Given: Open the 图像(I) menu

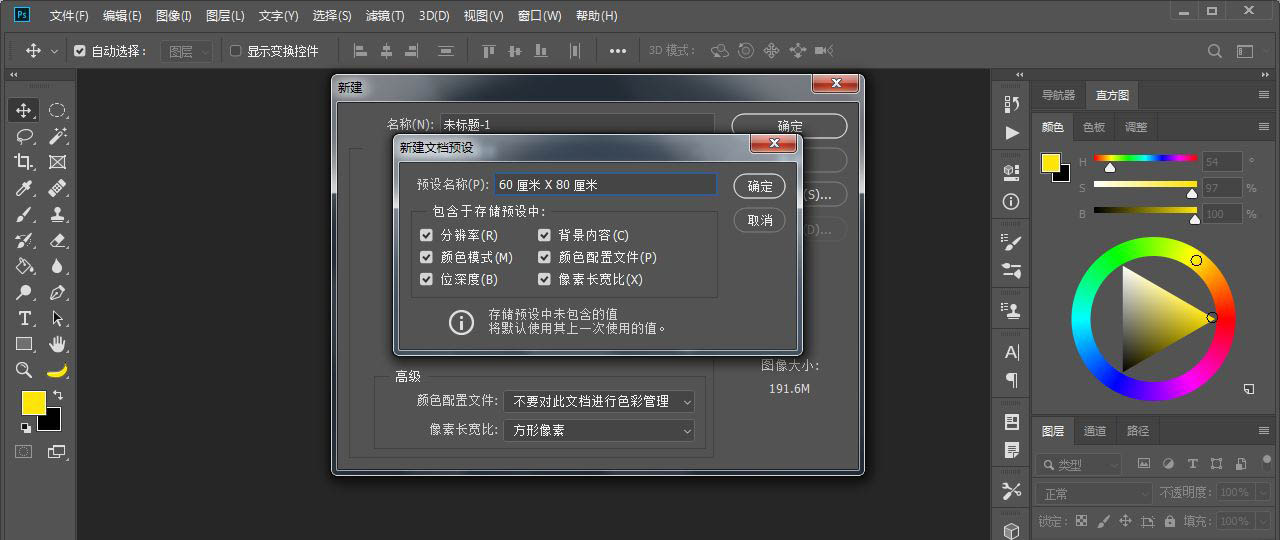Looking at the screenshot, I should click(173, 16).
